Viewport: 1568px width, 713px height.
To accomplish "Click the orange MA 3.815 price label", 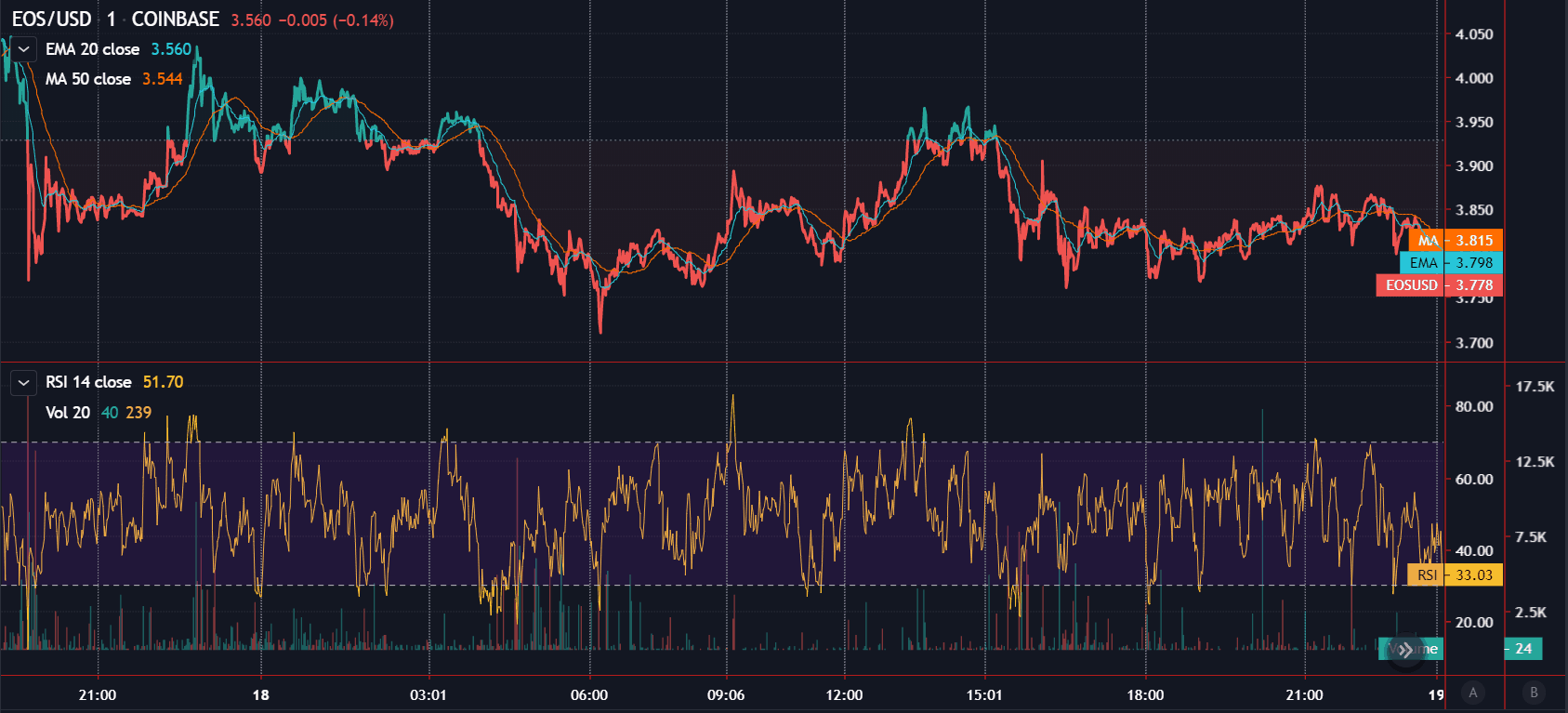I will click(1456, 240).
